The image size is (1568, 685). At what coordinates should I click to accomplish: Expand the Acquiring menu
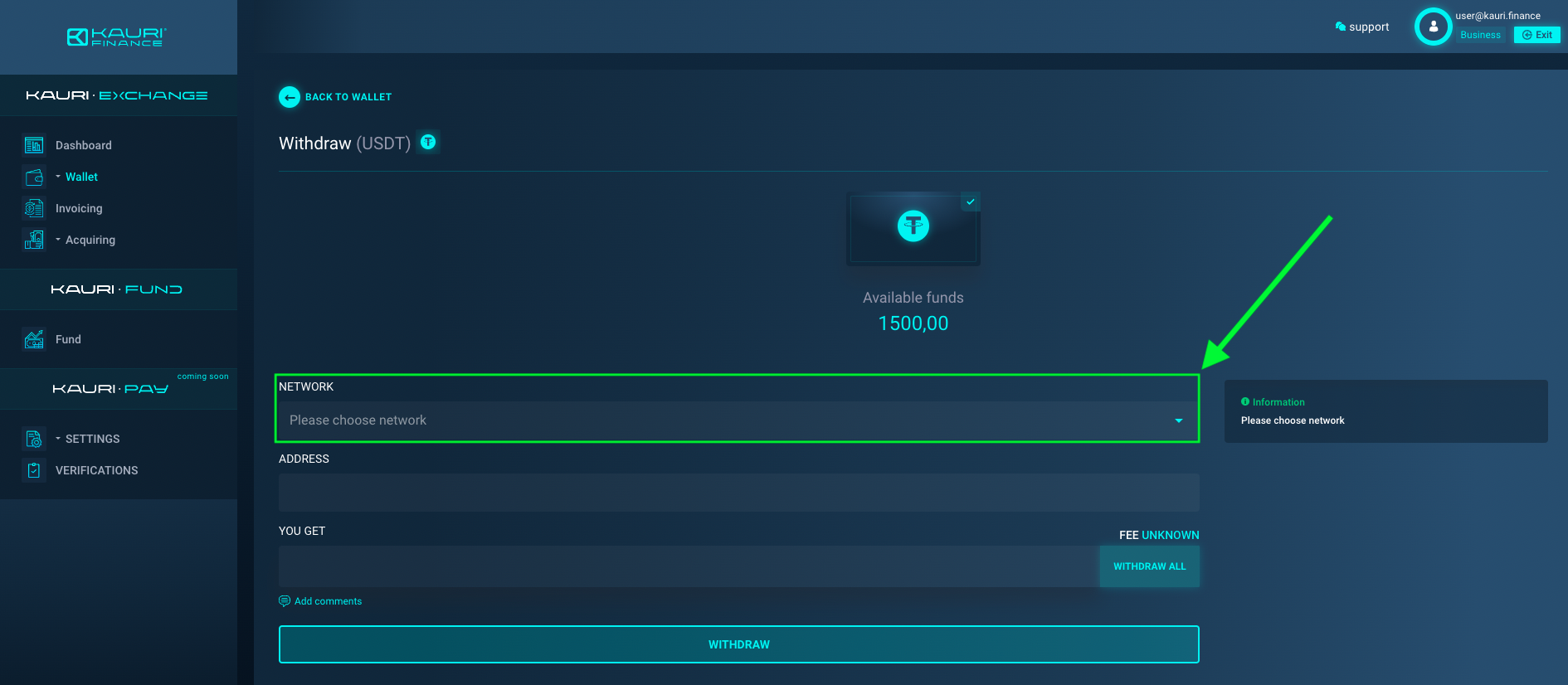90,240
